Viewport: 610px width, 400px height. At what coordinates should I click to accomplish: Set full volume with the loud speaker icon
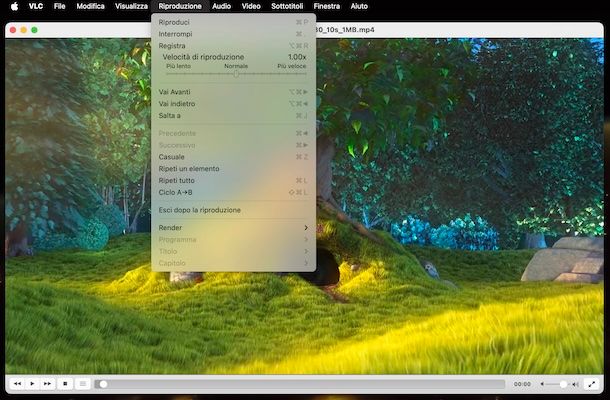pos(575,384)
